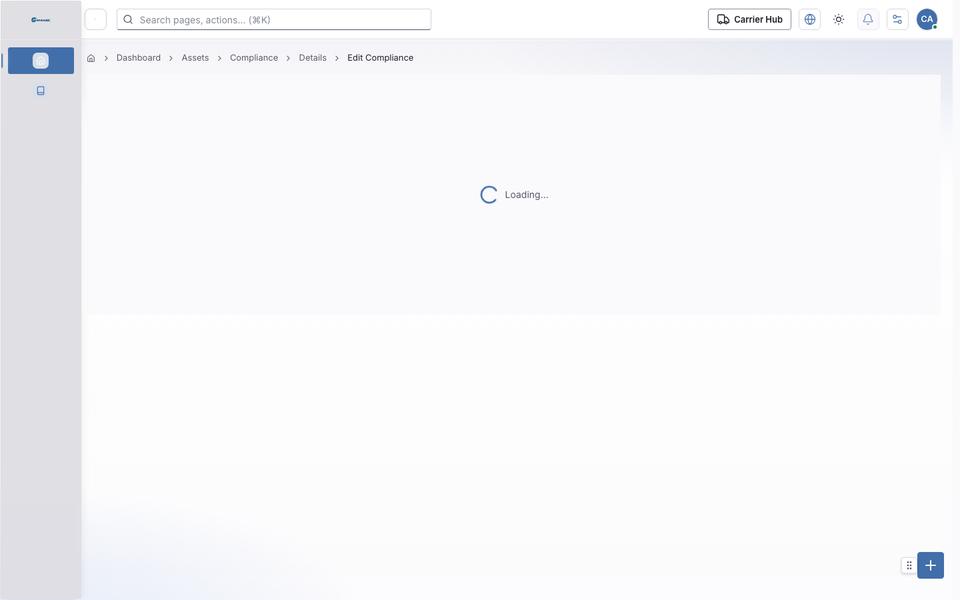The width and height of the screenshot is (960, 600).
Task: Click the drag-handle dots beside plus button
Action: [909, 566]
